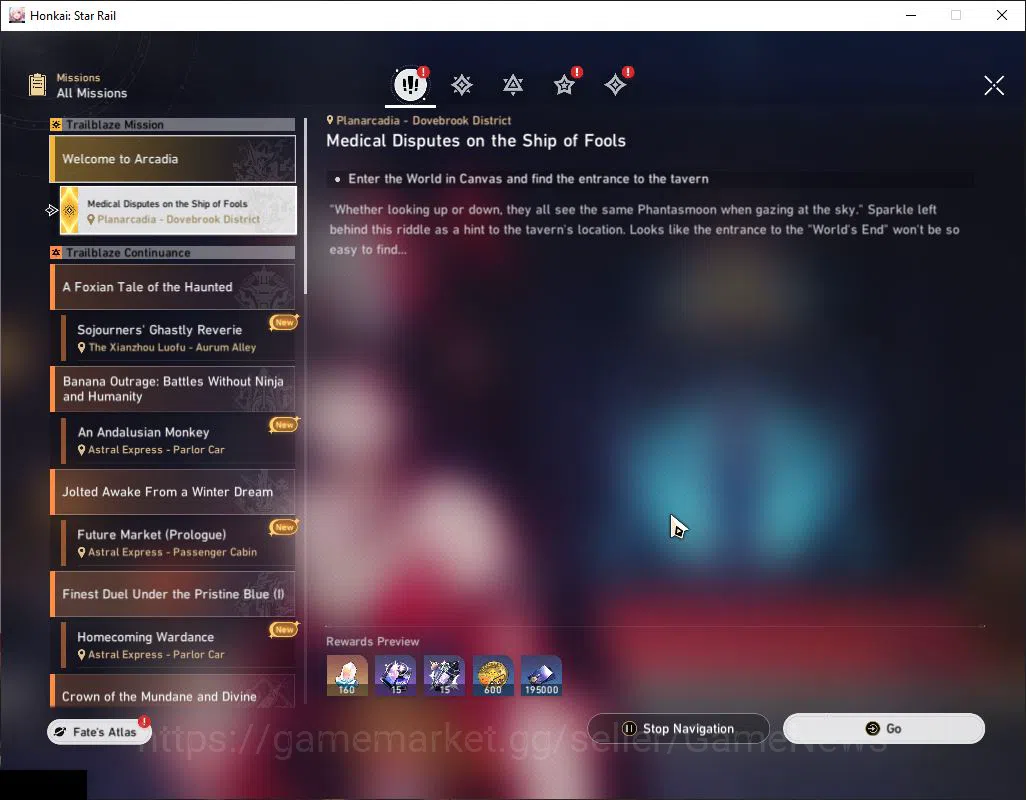Select the last four-point star mission tab
Viewport: 1026px width, 800px height.
(615, 85)
